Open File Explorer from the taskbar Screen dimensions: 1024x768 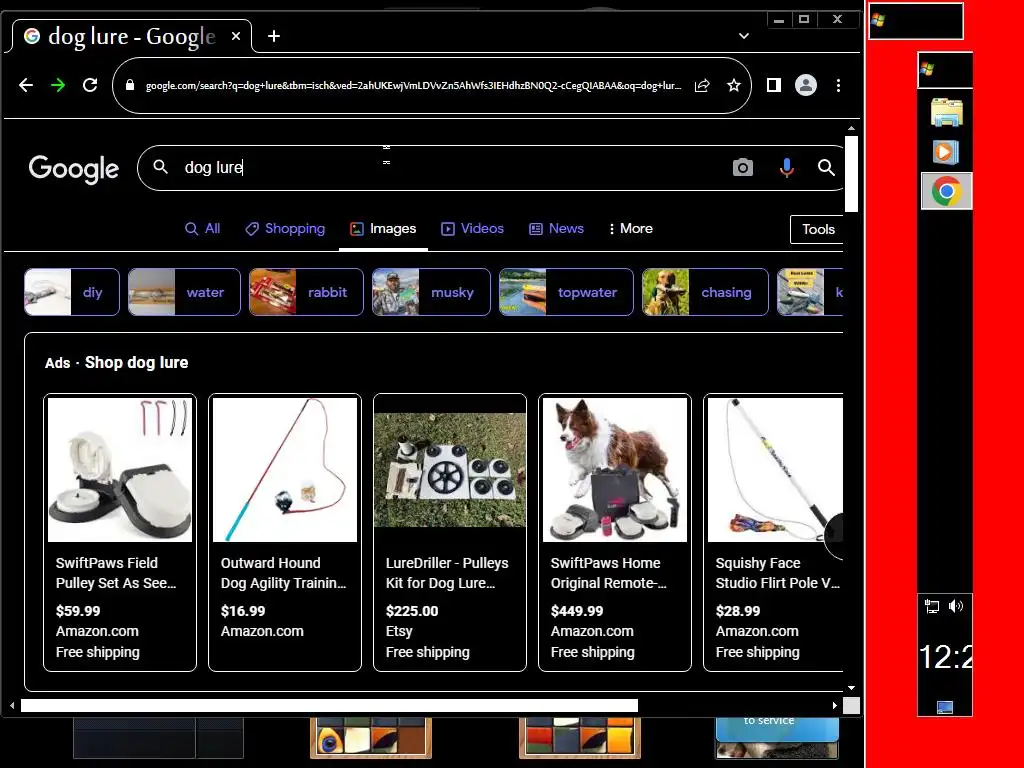(x=946, y=112)
